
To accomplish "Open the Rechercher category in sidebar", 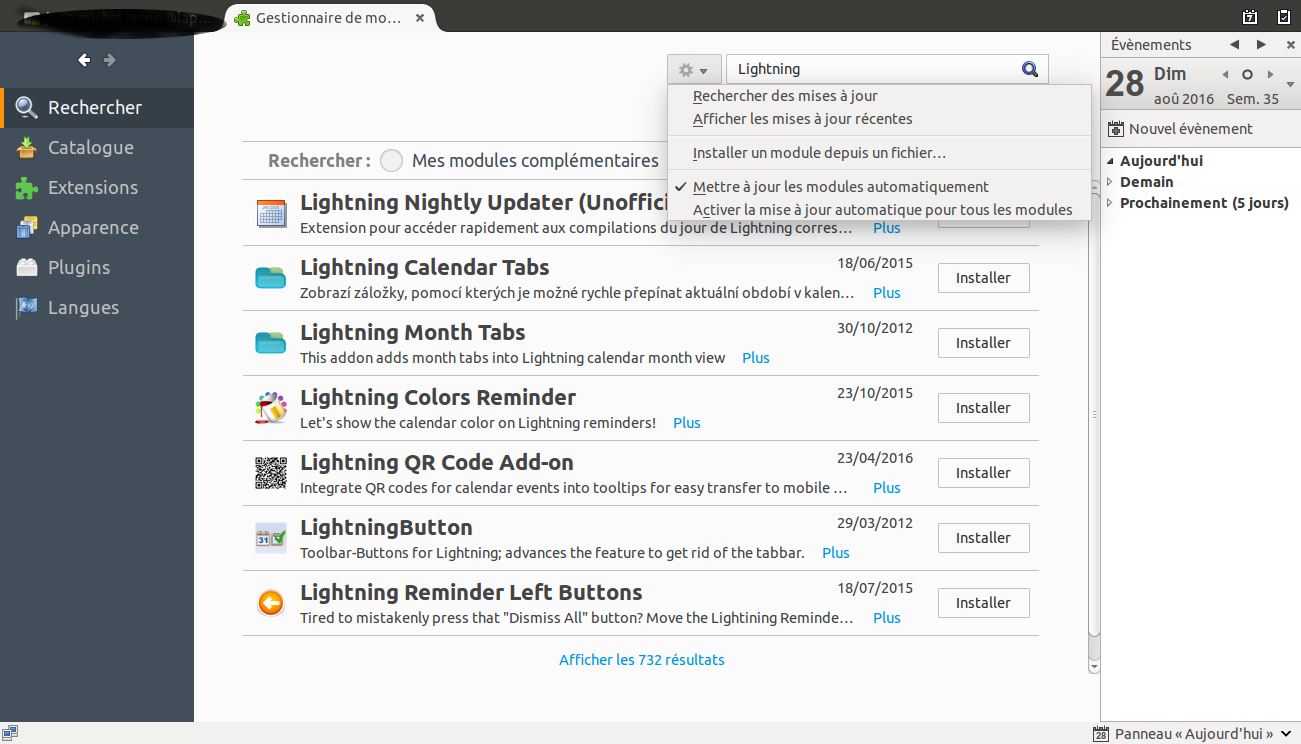I will [x=97, y=107].
